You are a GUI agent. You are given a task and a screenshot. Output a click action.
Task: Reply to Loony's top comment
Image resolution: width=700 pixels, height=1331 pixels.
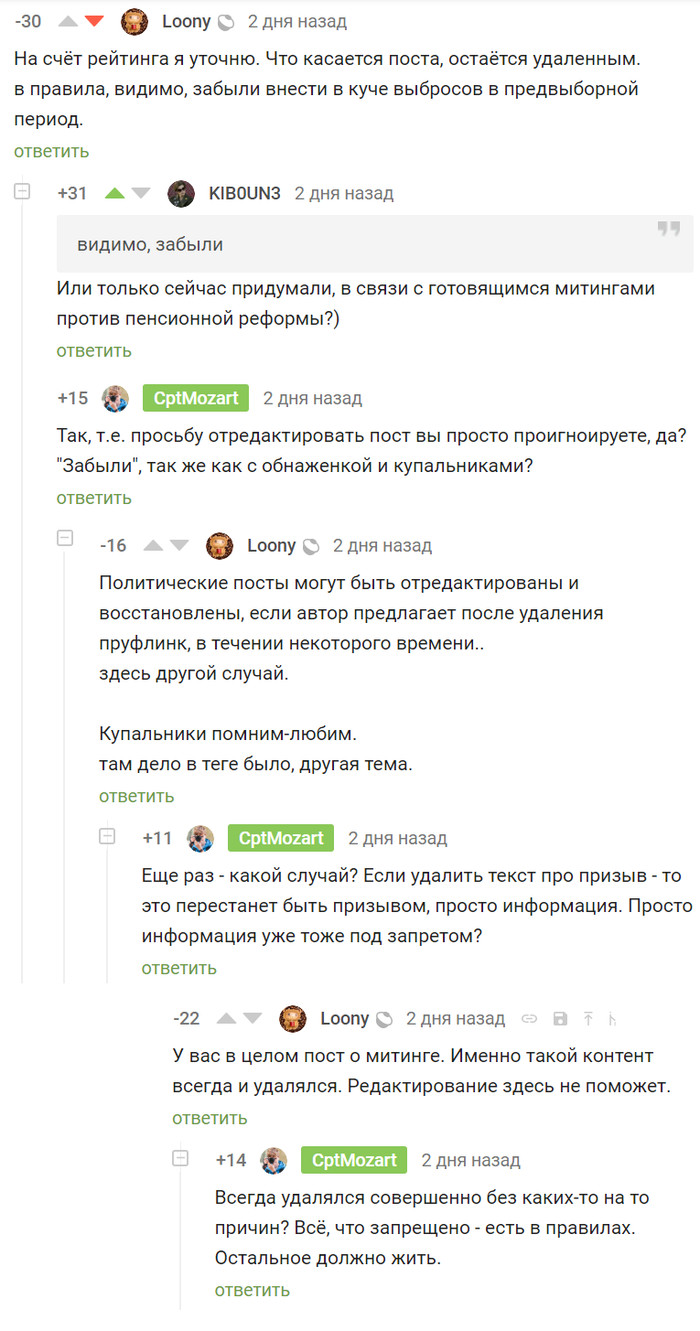[51, 151]
